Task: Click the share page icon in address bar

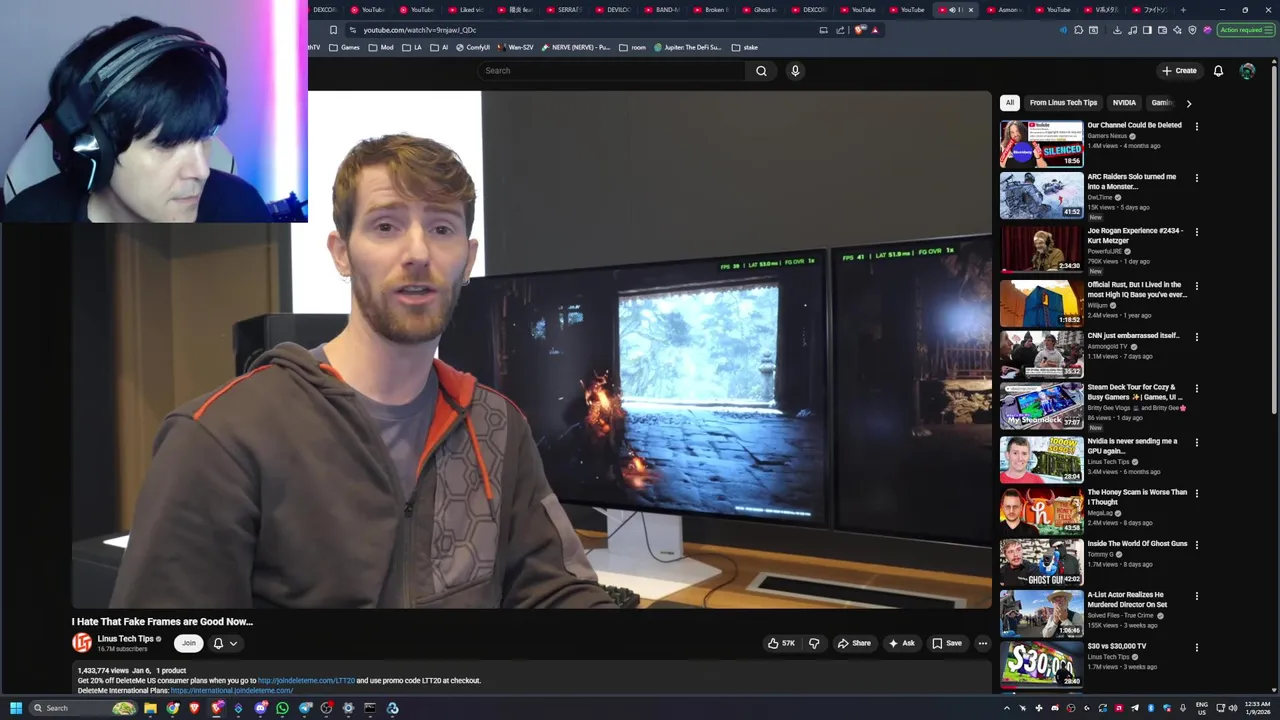Action: pyautogui.click(x=840, y=30)
